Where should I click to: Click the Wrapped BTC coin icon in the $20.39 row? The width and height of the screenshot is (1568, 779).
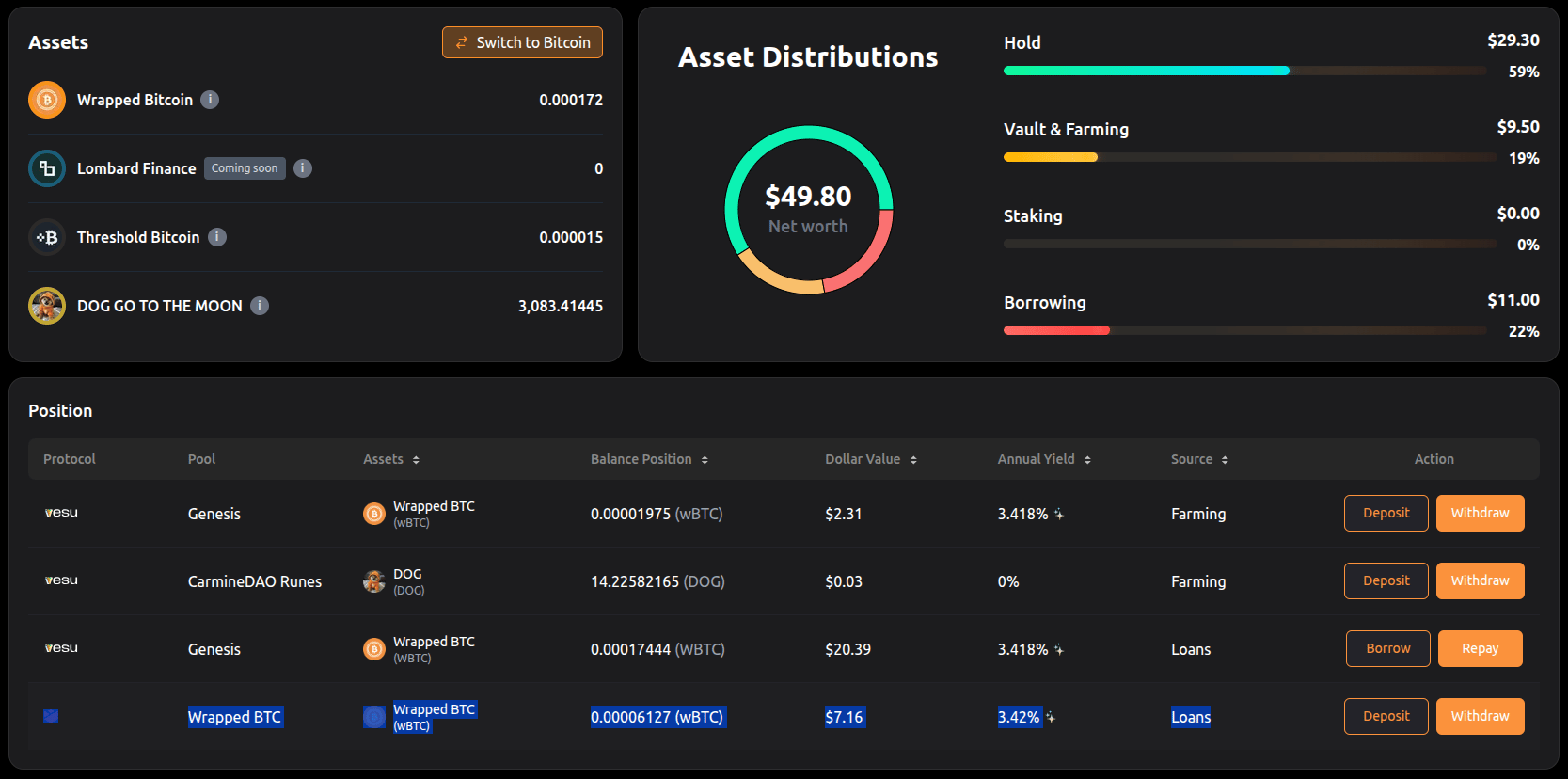[374, 649]
